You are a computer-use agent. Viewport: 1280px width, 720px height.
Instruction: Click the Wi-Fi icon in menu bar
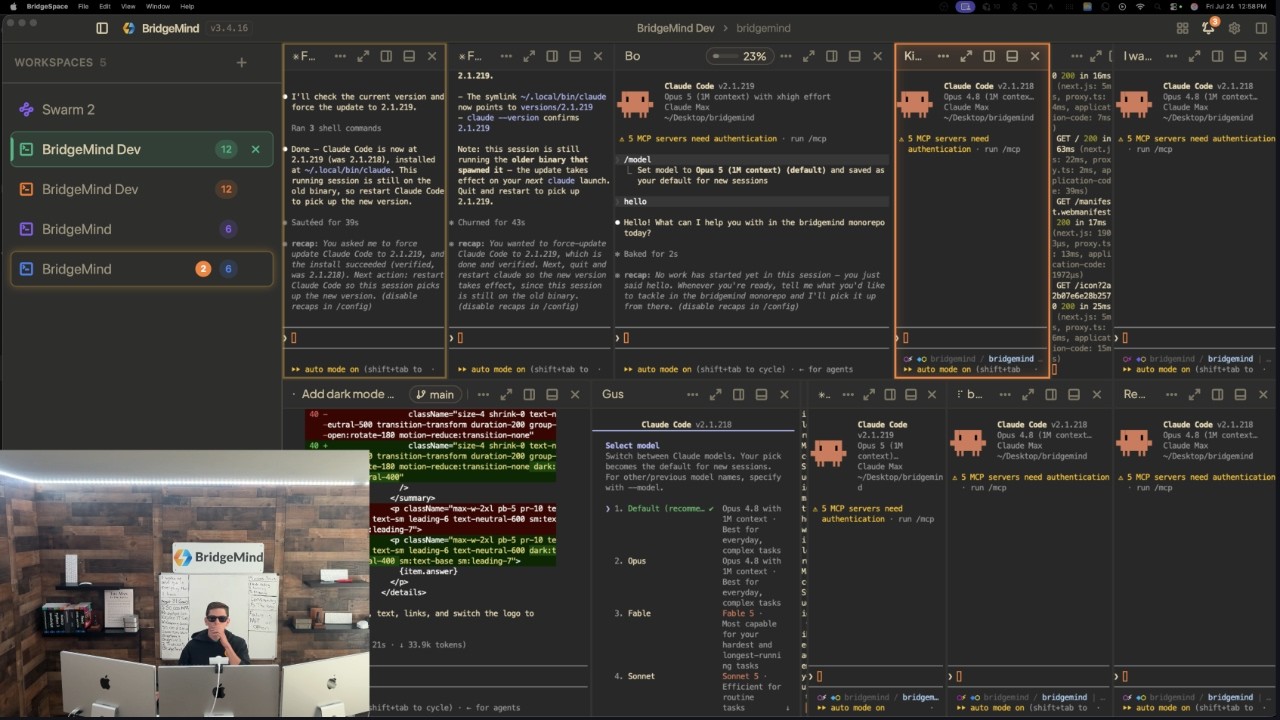pos(1139,6)
